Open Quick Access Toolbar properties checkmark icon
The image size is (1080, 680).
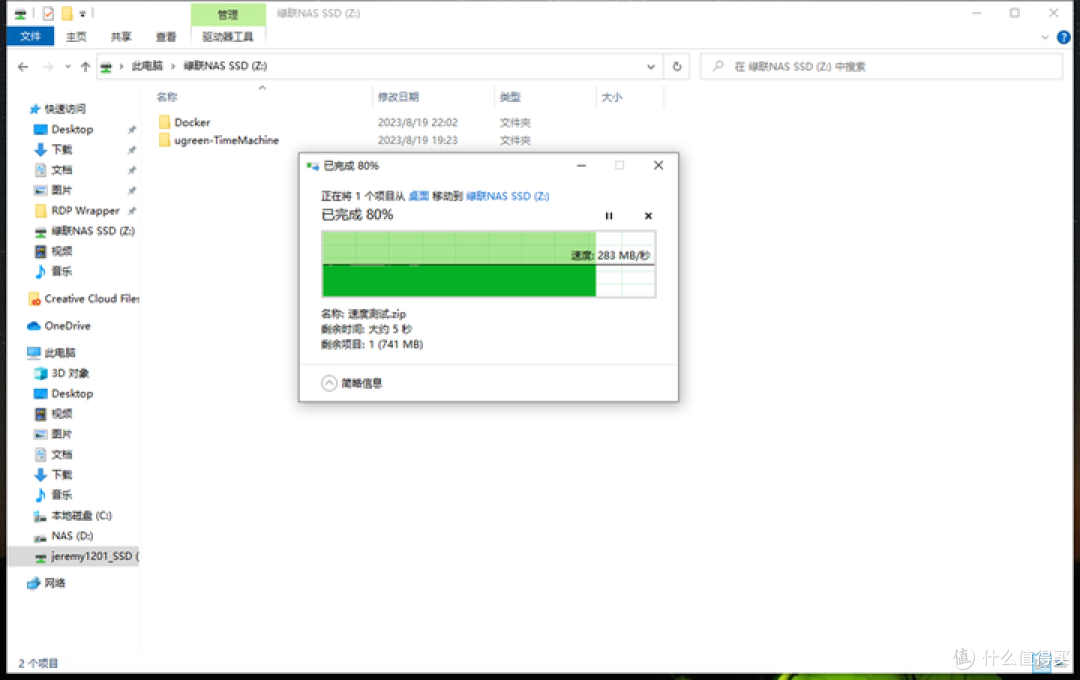[x=48, y=13]
